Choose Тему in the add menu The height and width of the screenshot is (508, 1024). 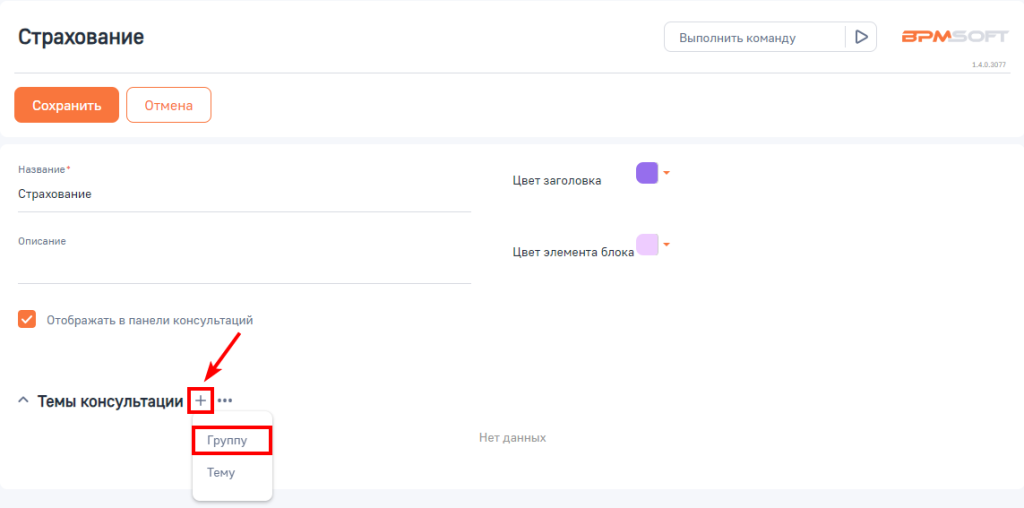point(221,473)
